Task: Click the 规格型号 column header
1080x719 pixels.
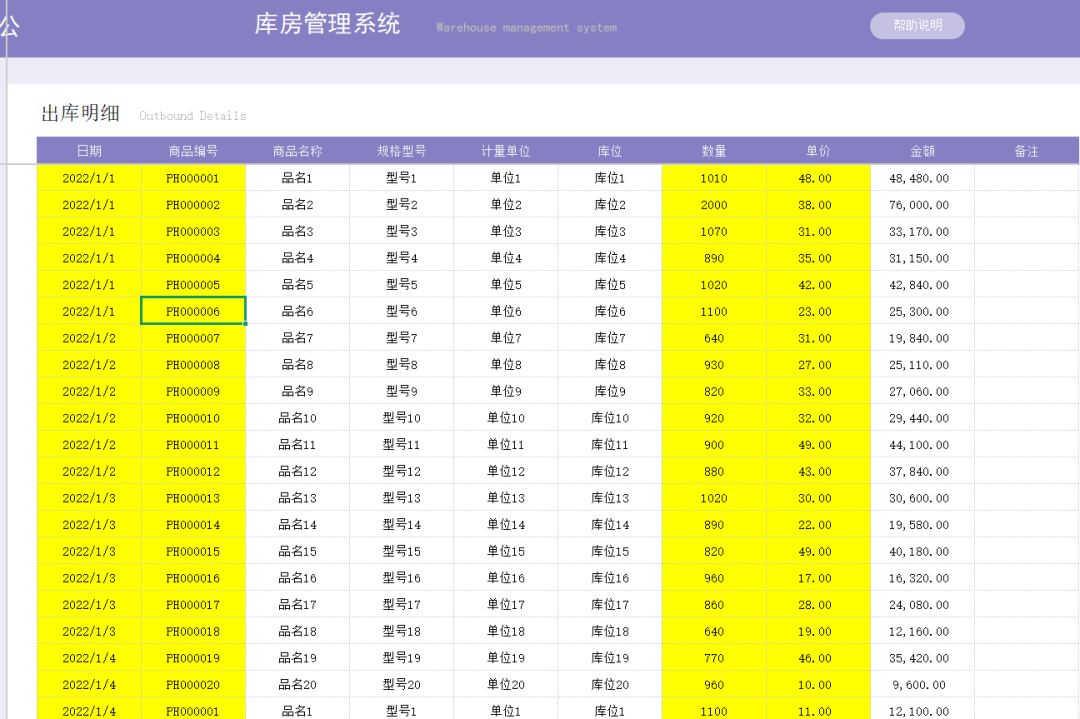Action: pos(401,151)
